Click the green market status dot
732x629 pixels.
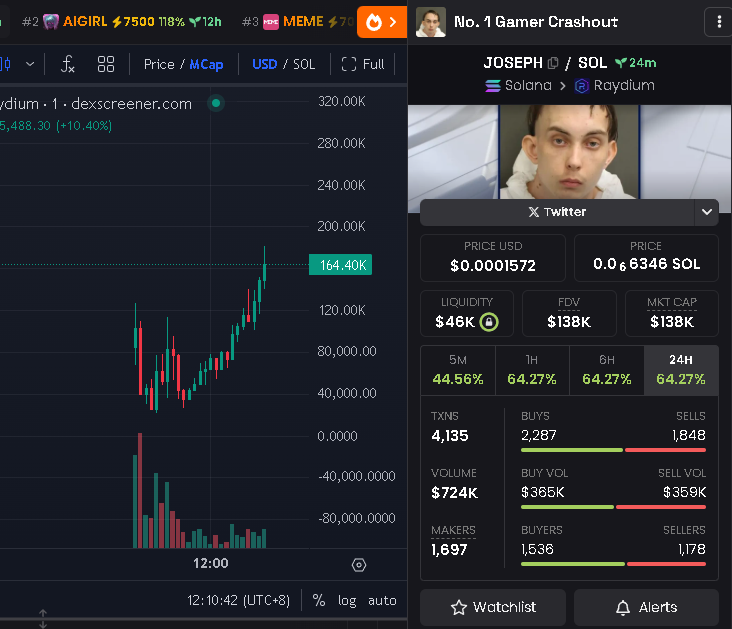coord(216,103)
